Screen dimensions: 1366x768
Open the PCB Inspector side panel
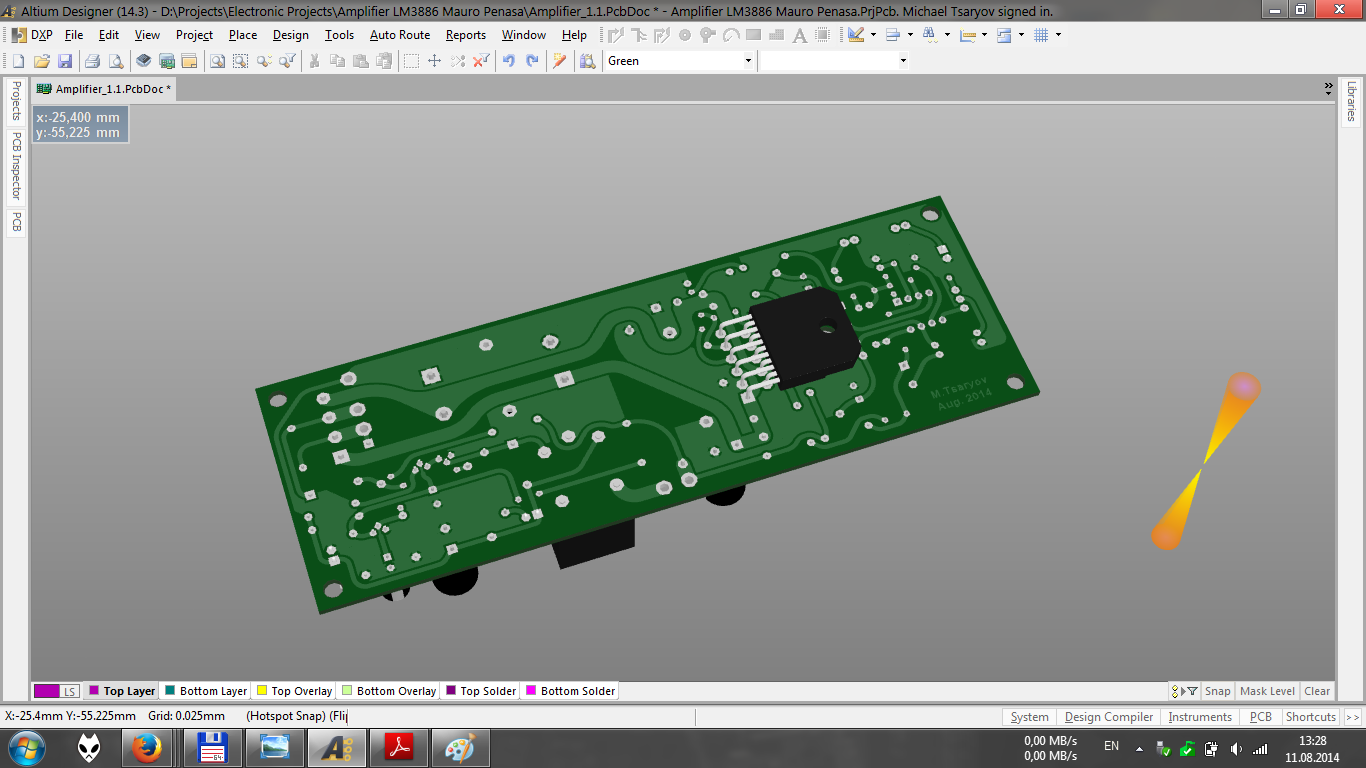[x=16, y=166]
